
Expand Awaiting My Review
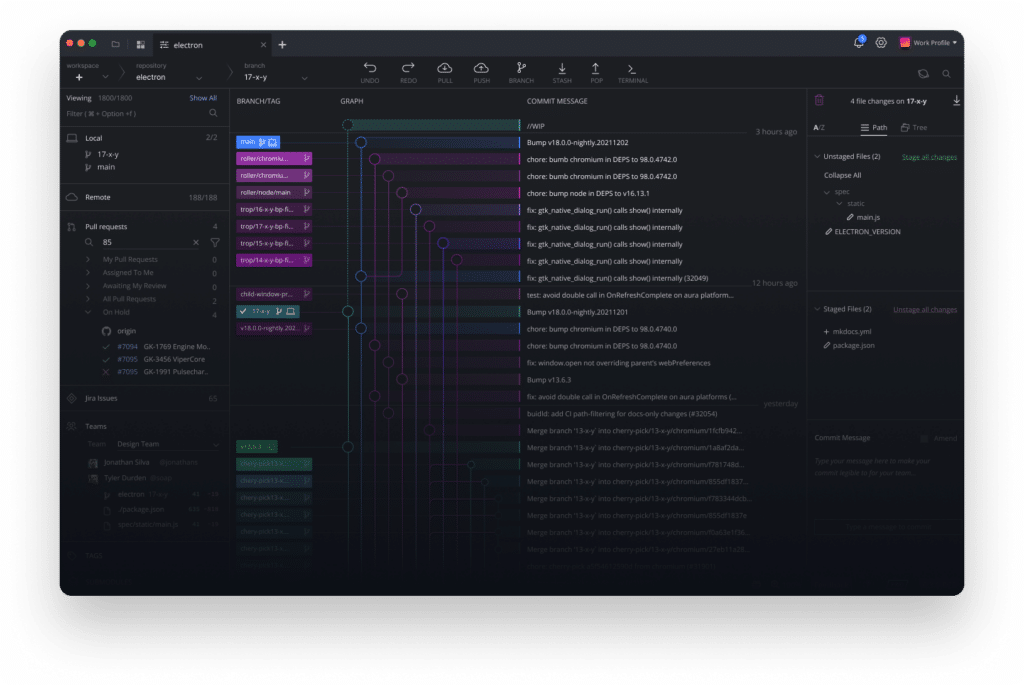88,286
